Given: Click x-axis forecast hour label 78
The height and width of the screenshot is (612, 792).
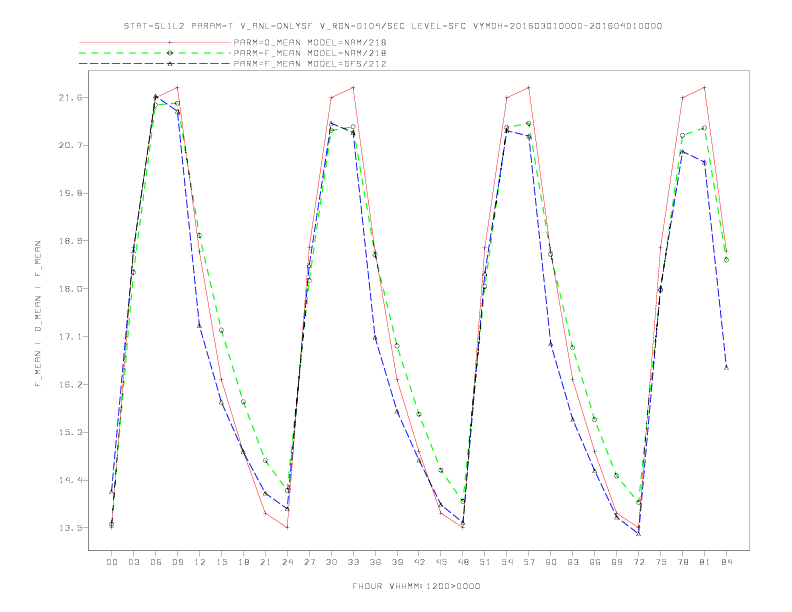Looking at the screenshot, I should [683, 562].
